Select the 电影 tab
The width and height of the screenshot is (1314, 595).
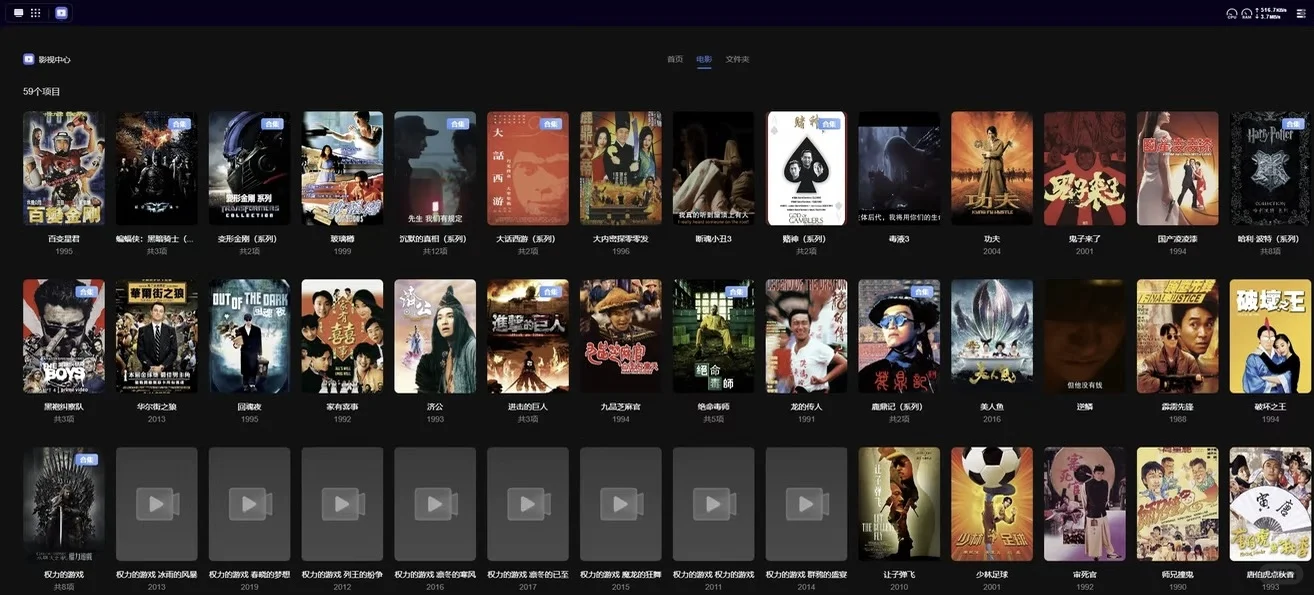[x=704, y=59]
